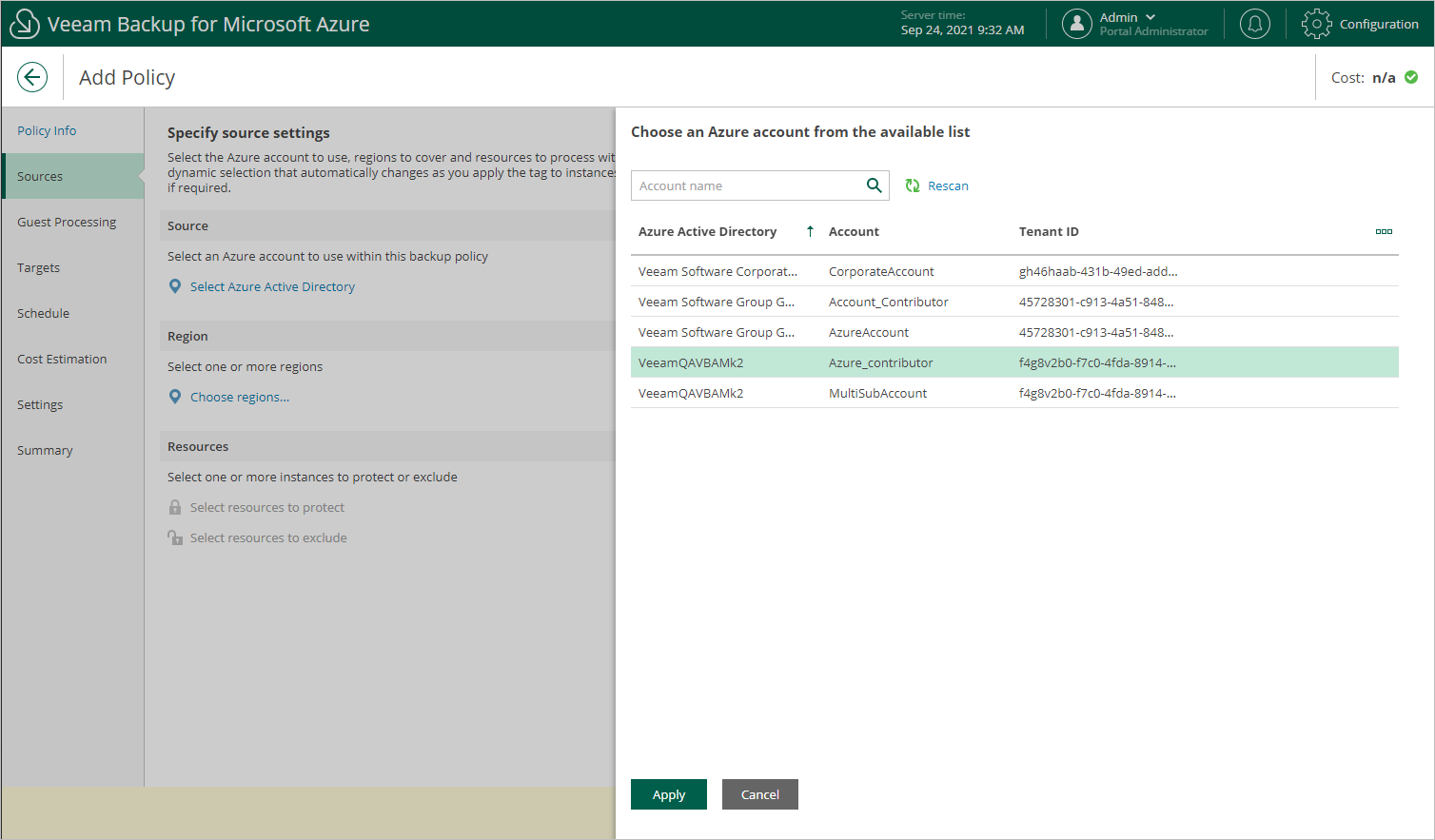Open the Configuration gear icon
This screenshot has height=840, width=1435.
[1317, 24]
